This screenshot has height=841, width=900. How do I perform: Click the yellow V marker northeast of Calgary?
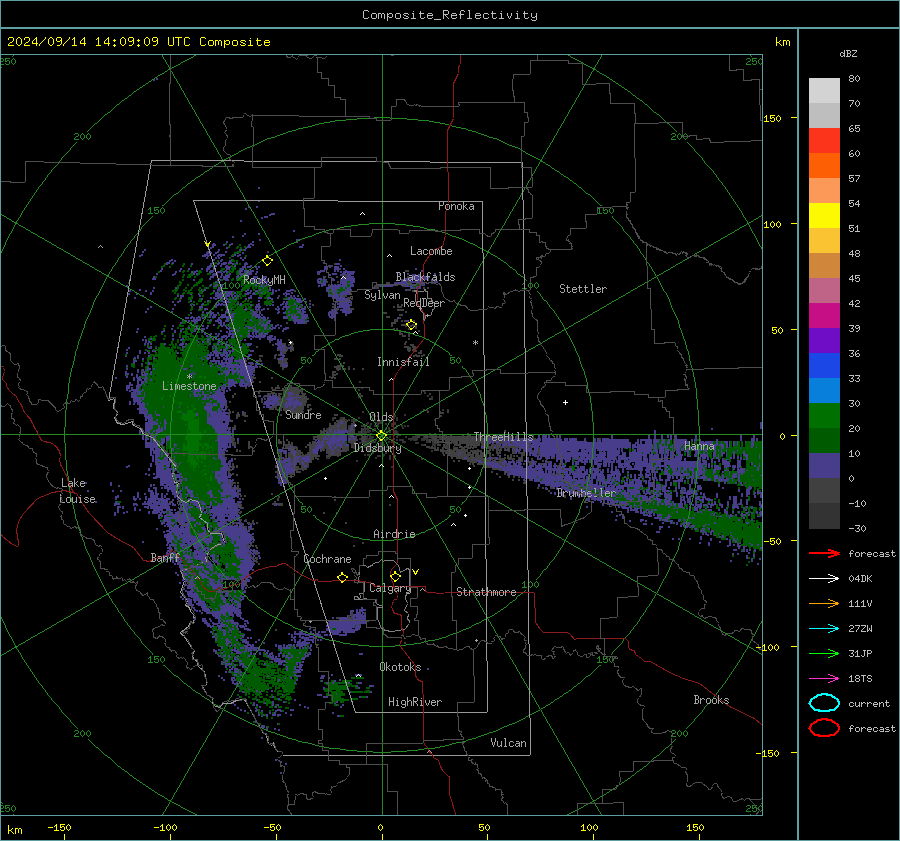pyautogui.click(x=416, y=572)
